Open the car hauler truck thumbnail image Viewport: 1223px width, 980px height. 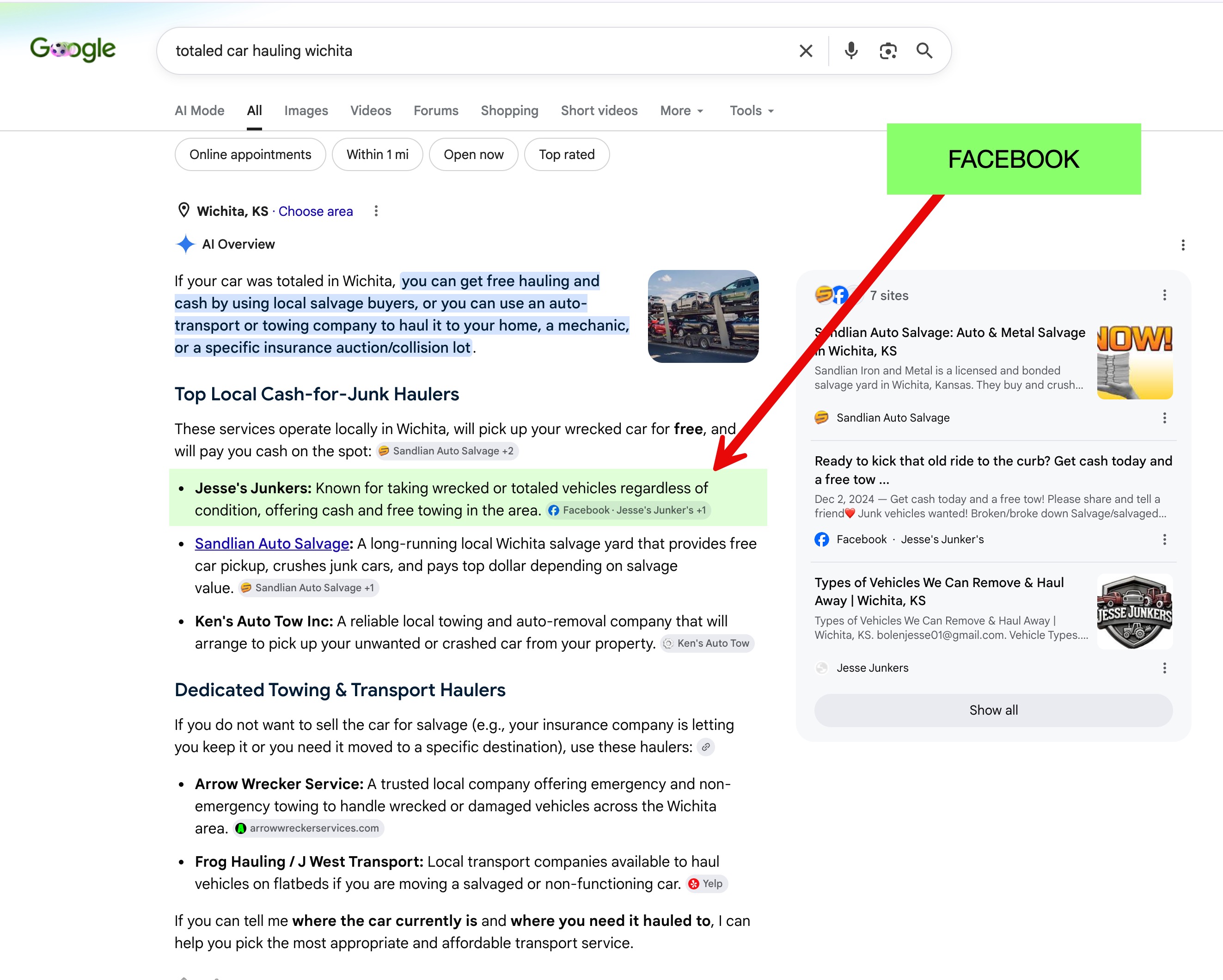coord(703,316)
